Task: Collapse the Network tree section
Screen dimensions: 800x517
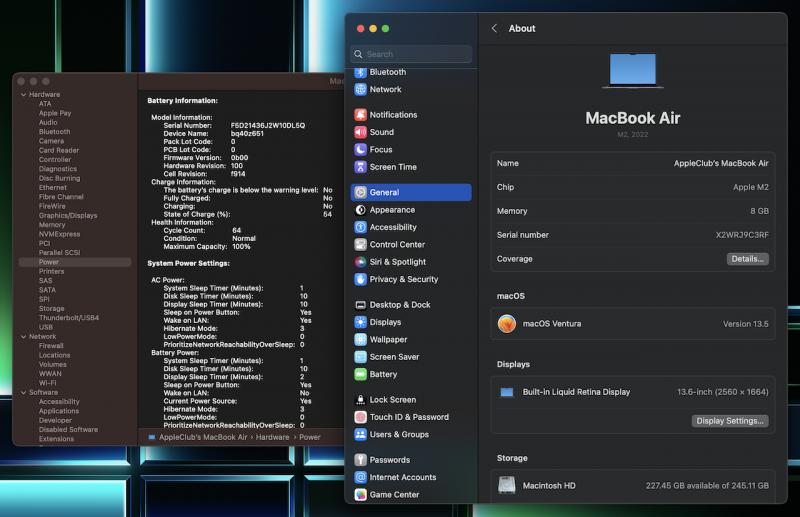Action: (23, 337)
